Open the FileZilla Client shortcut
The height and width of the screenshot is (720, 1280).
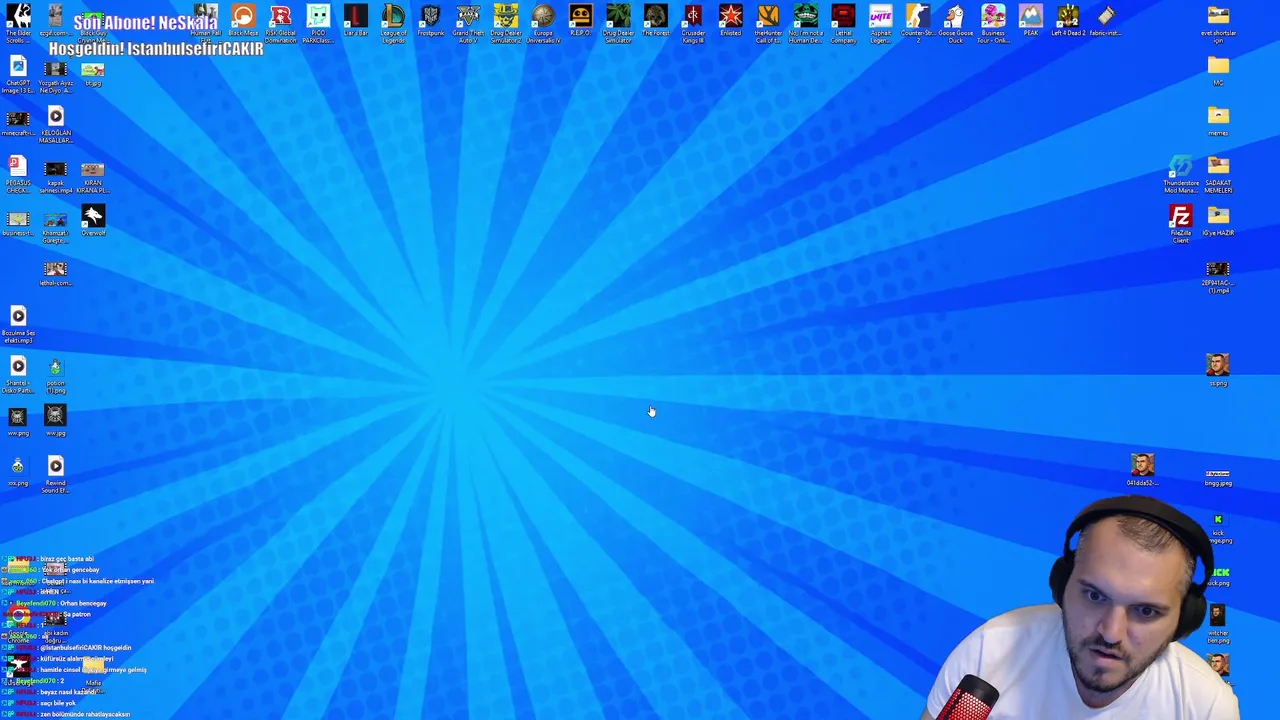pyautogui.click(x=1180, y=224)
